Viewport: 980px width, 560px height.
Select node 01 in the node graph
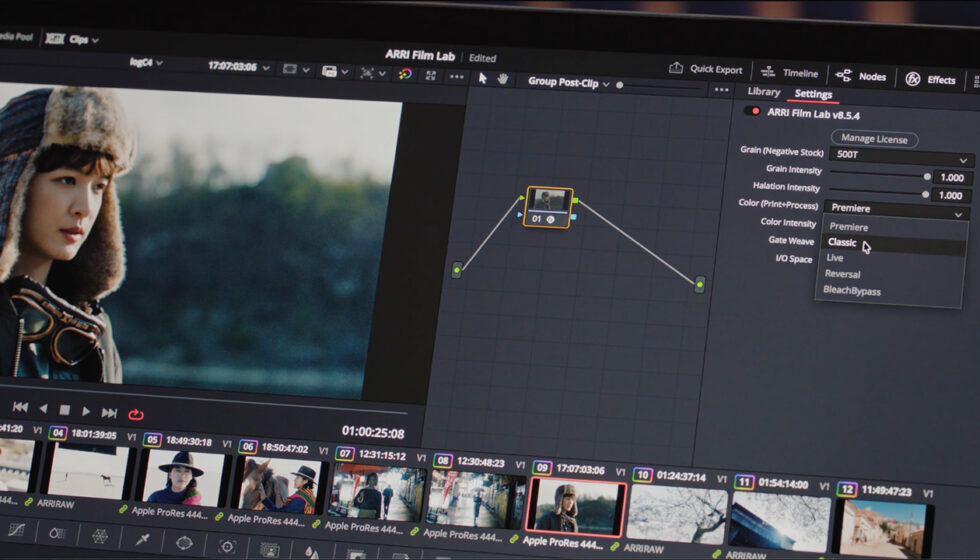click(x=549, y=207)
